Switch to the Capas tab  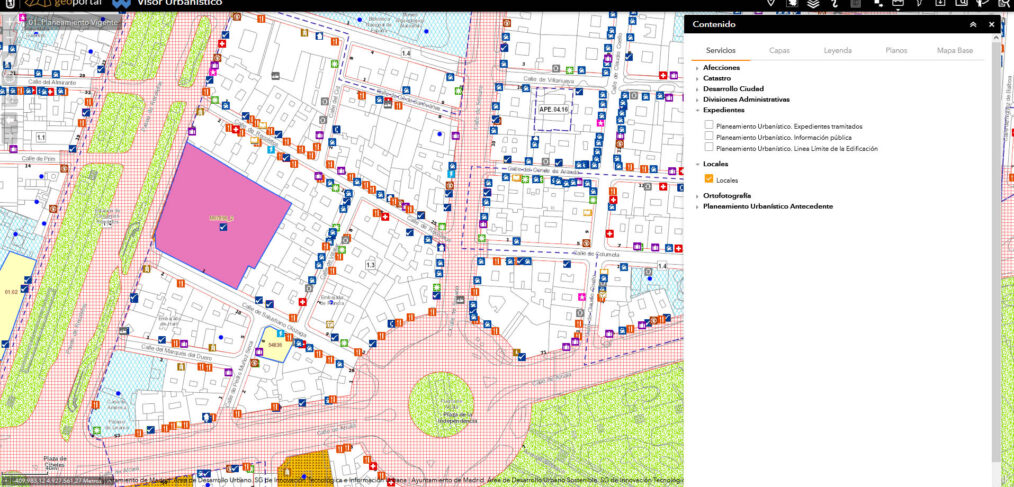[779, 49]
